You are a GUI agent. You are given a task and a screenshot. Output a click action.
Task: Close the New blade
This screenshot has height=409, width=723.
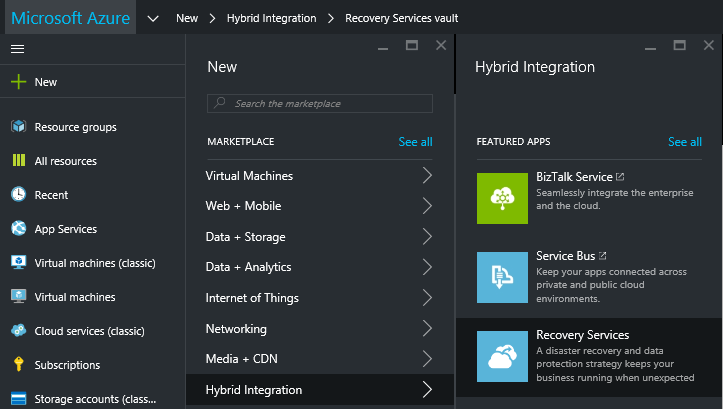(441, 45)
